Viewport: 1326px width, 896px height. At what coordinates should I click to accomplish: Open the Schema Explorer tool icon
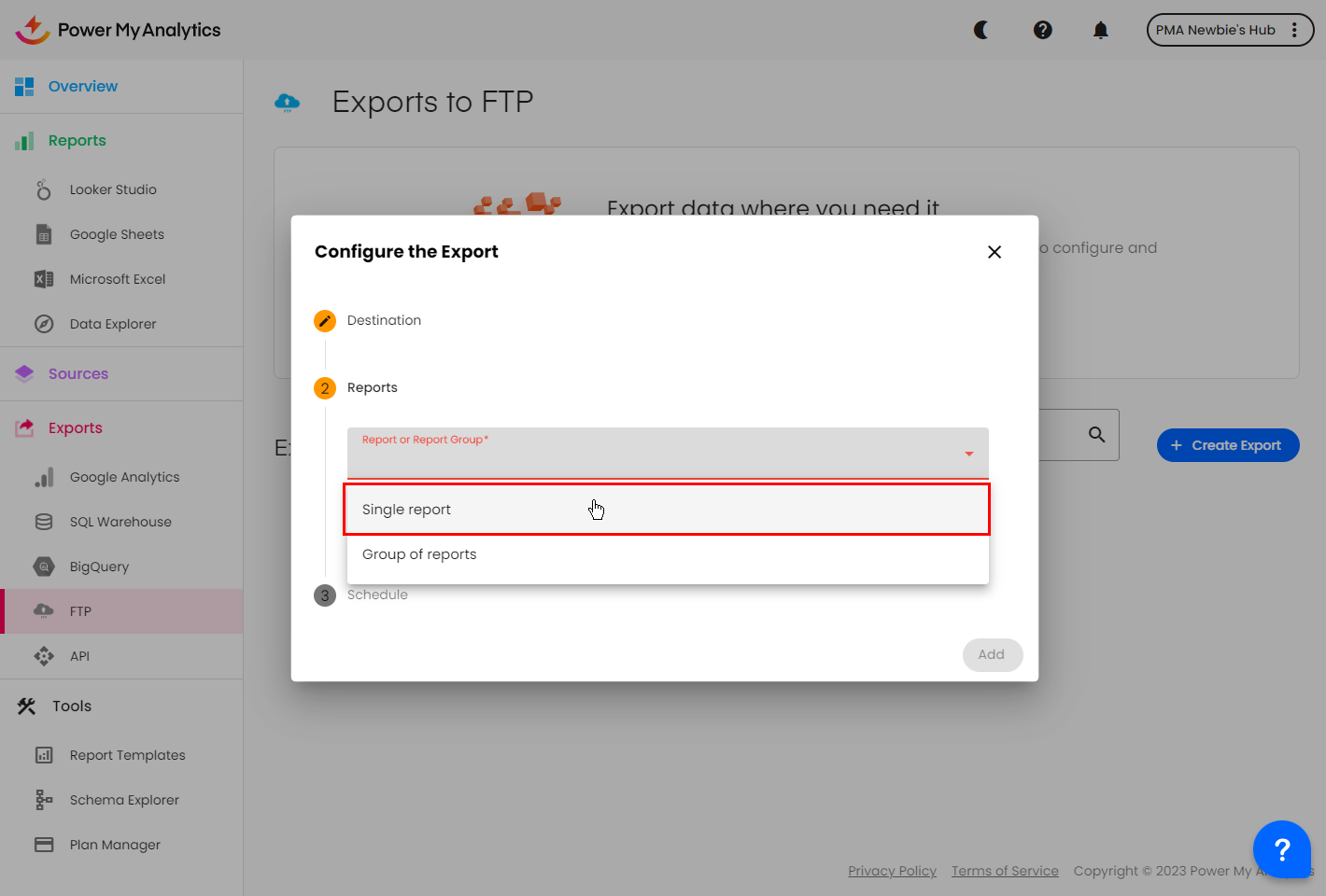click(44, 800)
